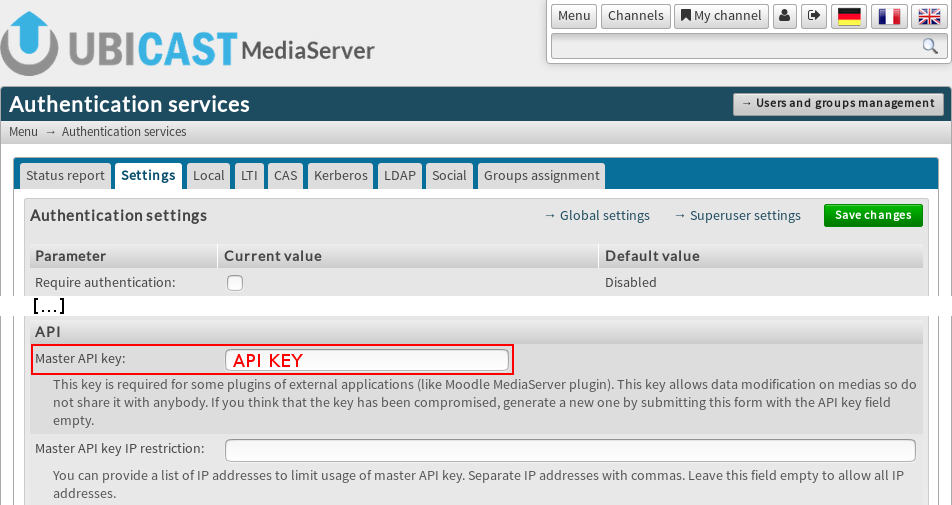Open the Social tab
This screenshot has height=505, width=952.
pos(449,175)
